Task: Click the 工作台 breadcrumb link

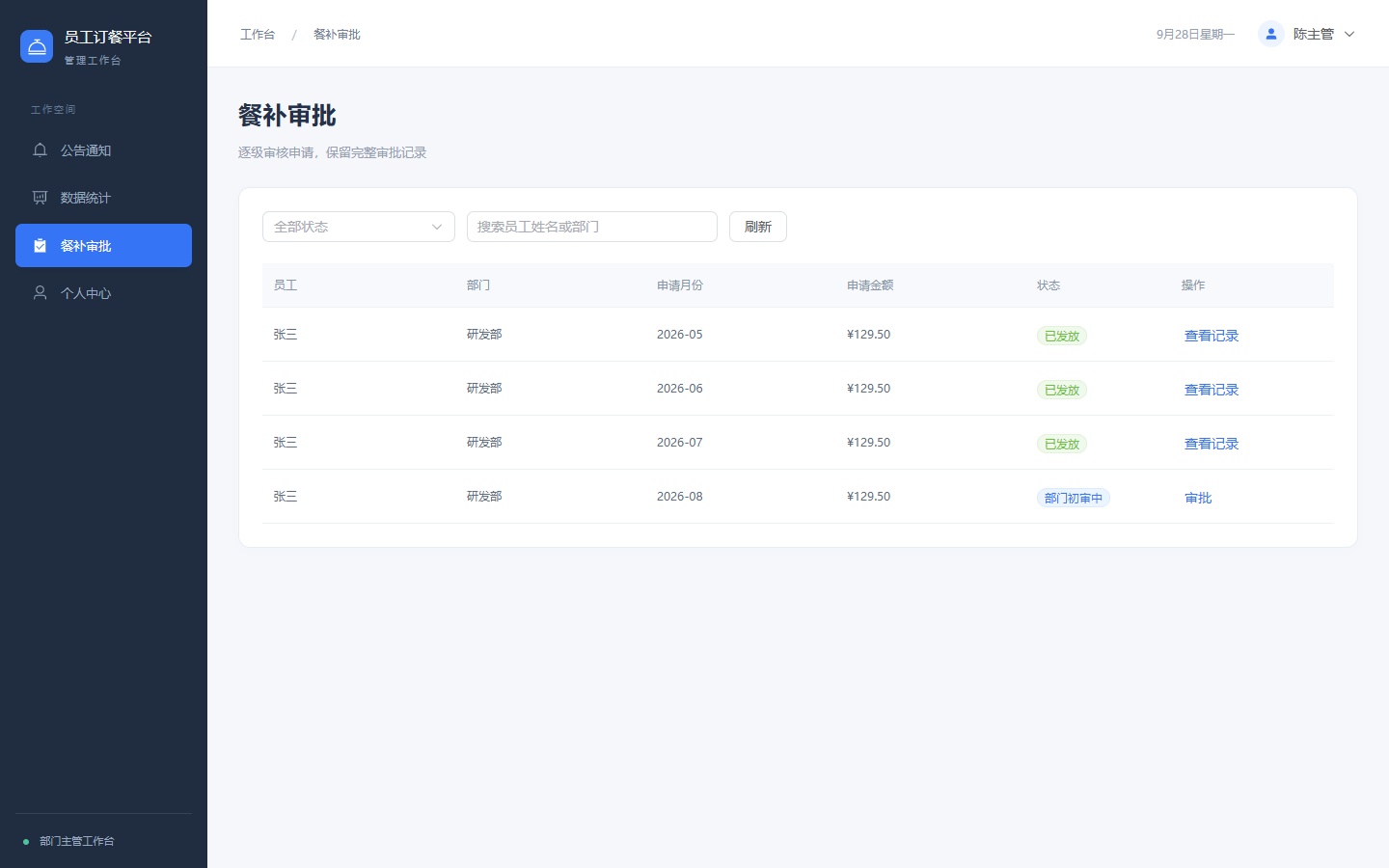Action: click(x=258, y=34)
